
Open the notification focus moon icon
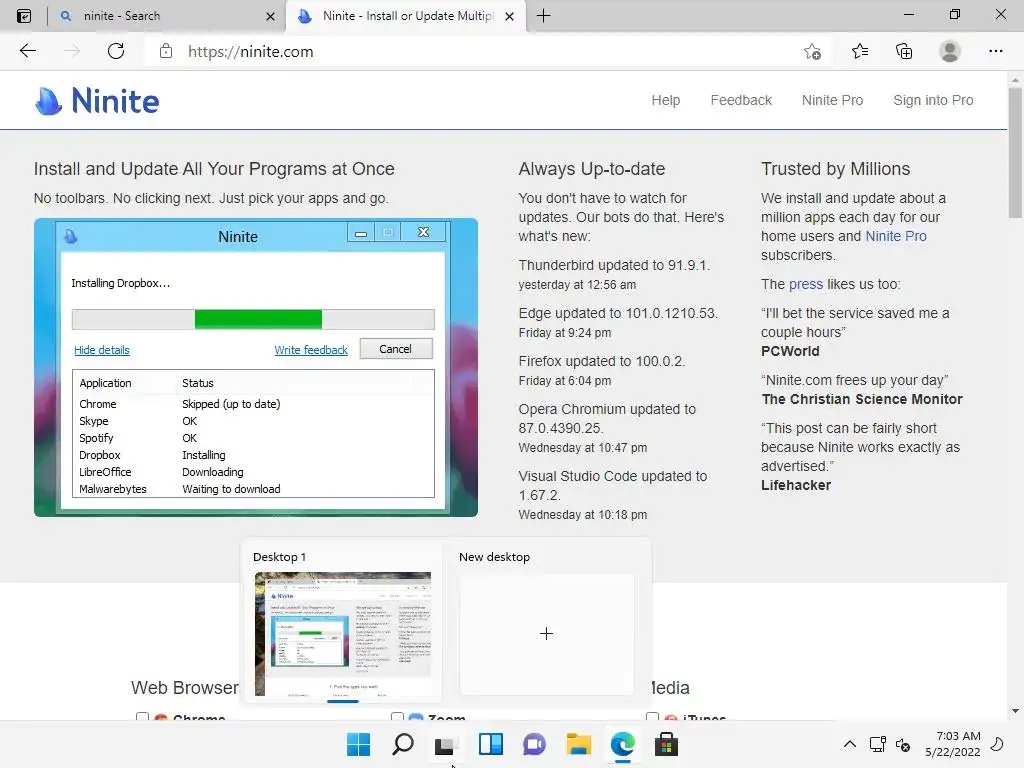click(997, 744)
